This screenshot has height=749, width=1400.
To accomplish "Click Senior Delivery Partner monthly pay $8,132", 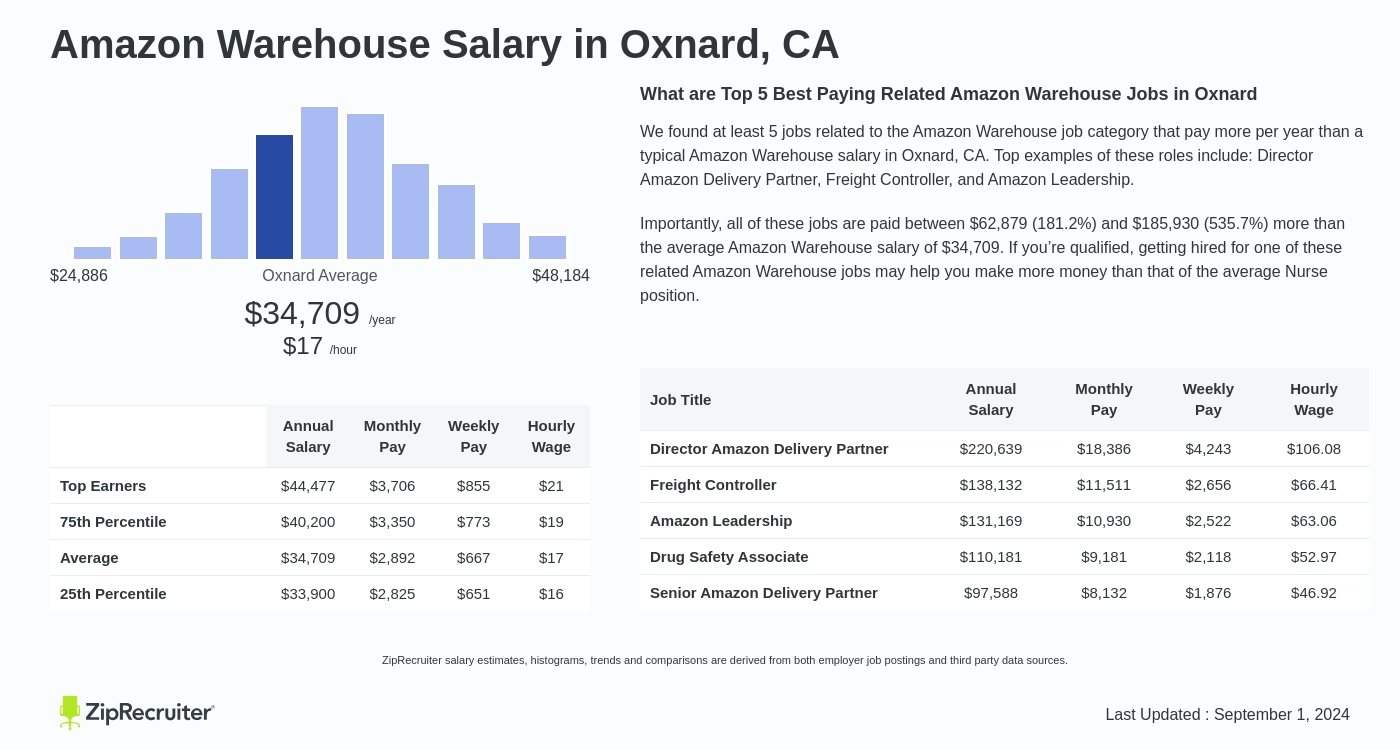I will [x=1104, y=593].
